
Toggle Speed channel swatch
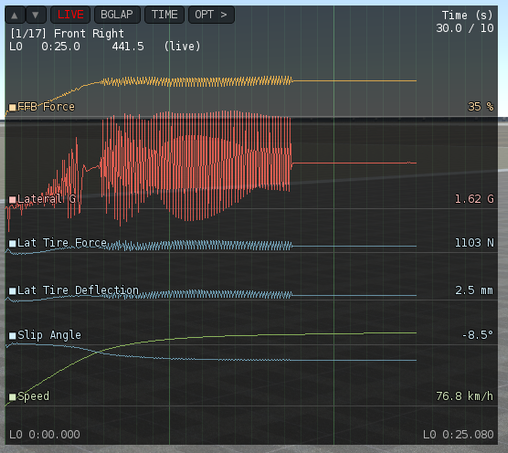(x=12, y=397)
